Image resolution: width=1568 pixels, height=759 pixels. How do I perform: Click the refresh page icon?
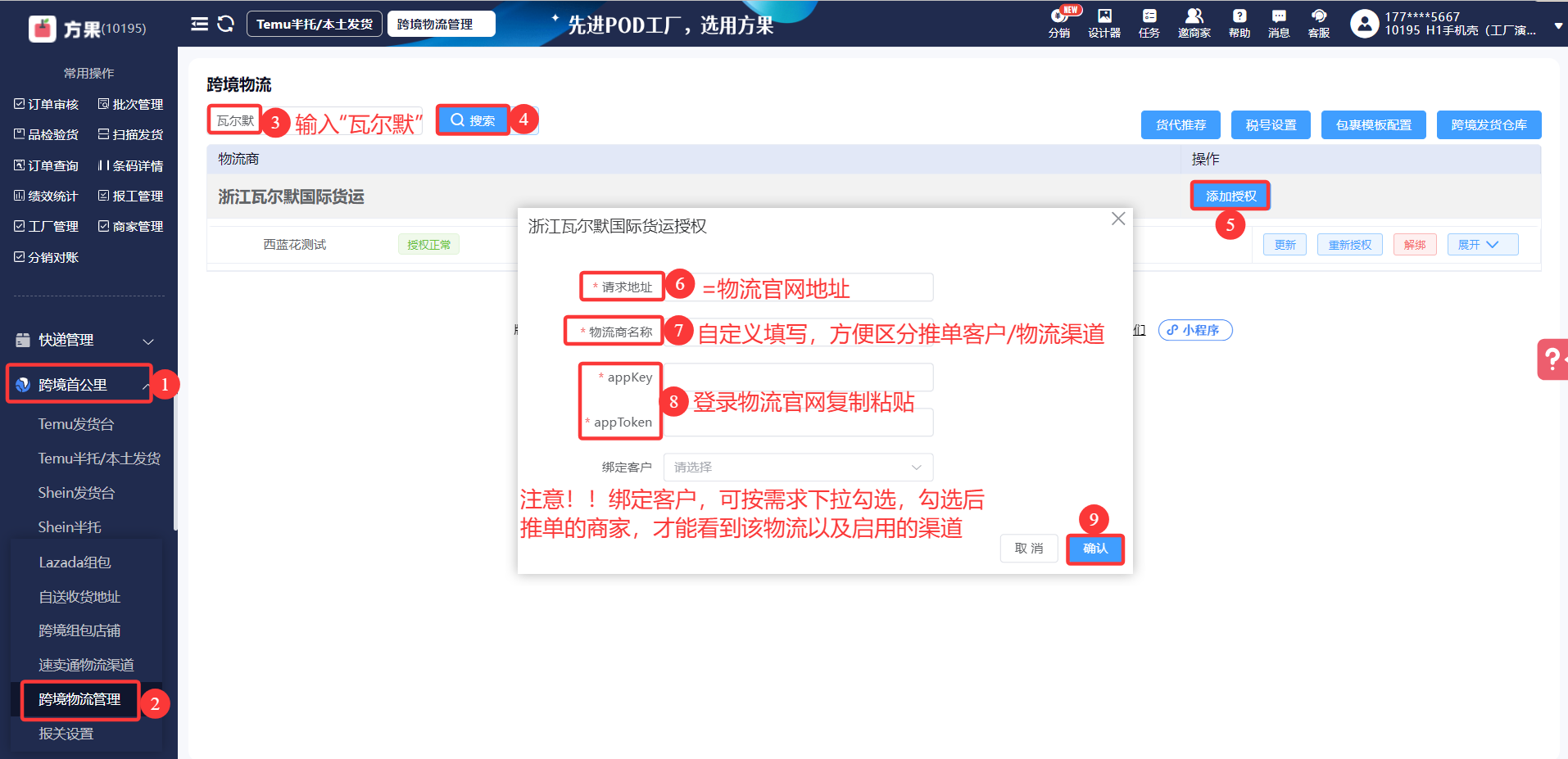coord(225,24)
